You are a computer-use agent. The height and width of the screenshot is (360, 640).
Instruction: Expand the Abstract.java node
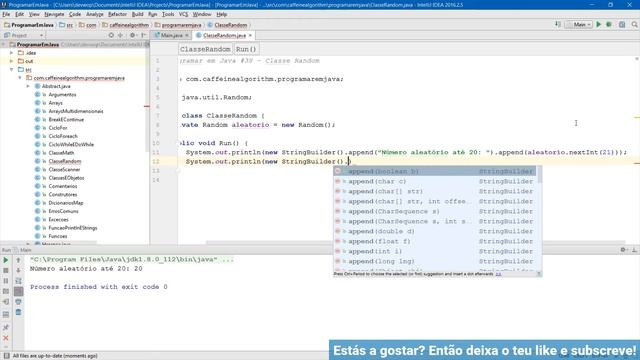tap(28, 86)
